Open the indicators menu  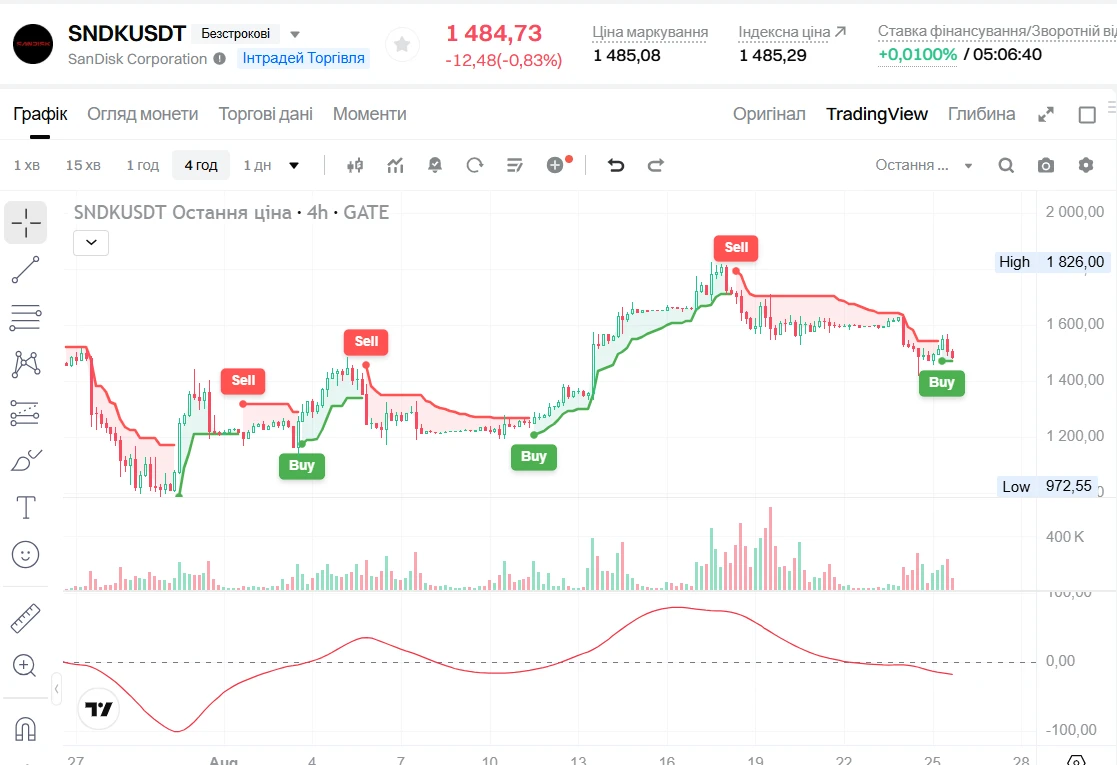[395, 165]
